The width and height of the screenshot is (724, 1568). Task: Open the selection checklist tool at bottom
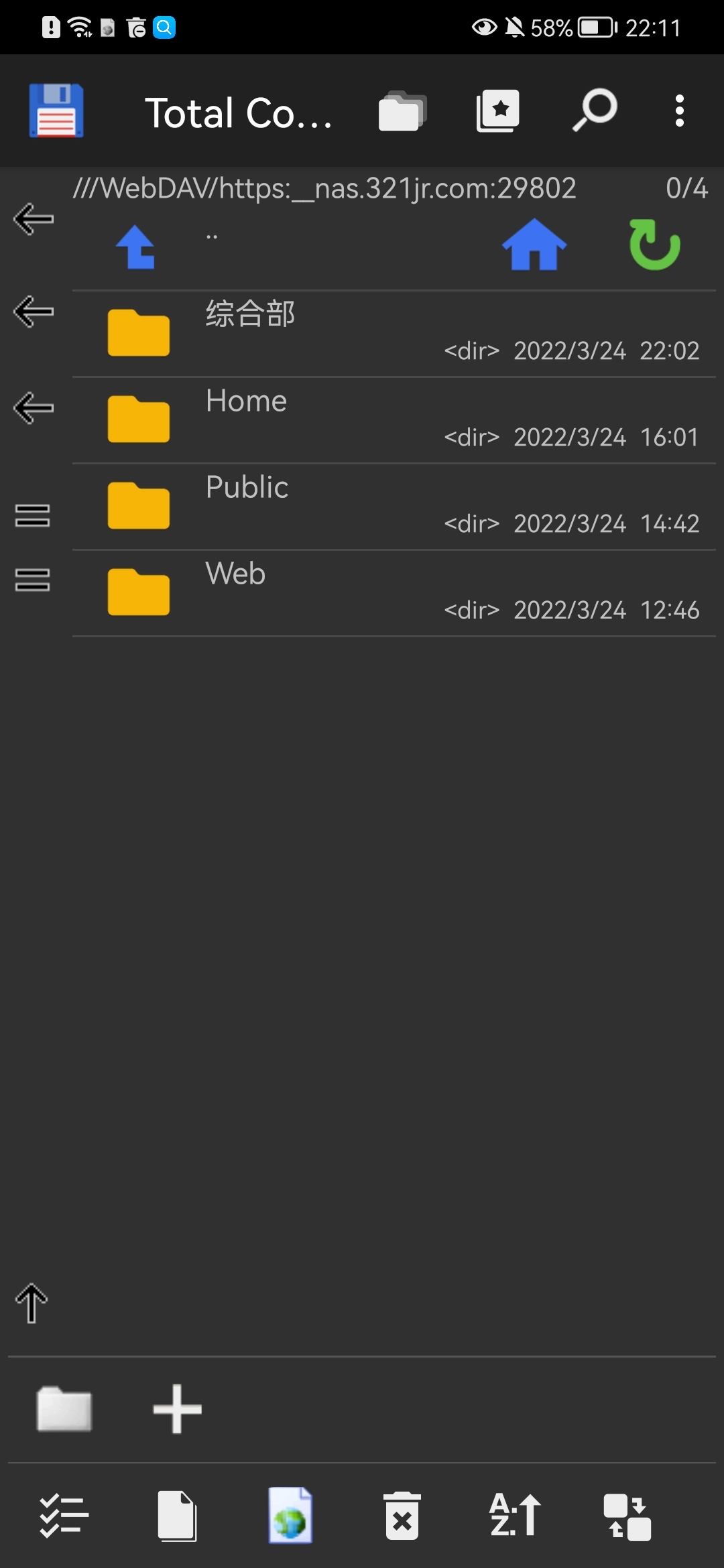click(x=64, y=1516)
